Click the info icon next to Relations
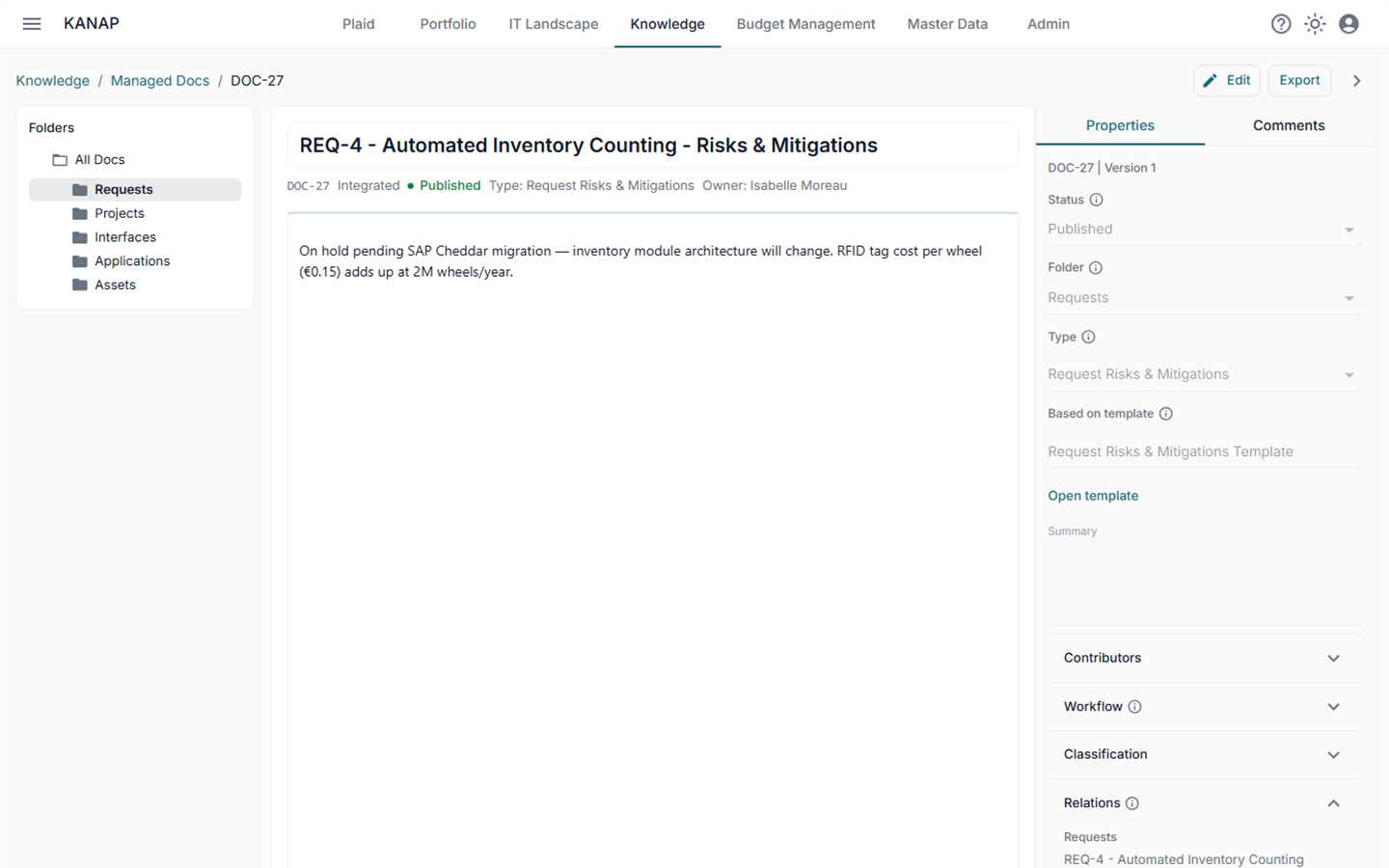 pyautogui.click(x=1132, y=803)
